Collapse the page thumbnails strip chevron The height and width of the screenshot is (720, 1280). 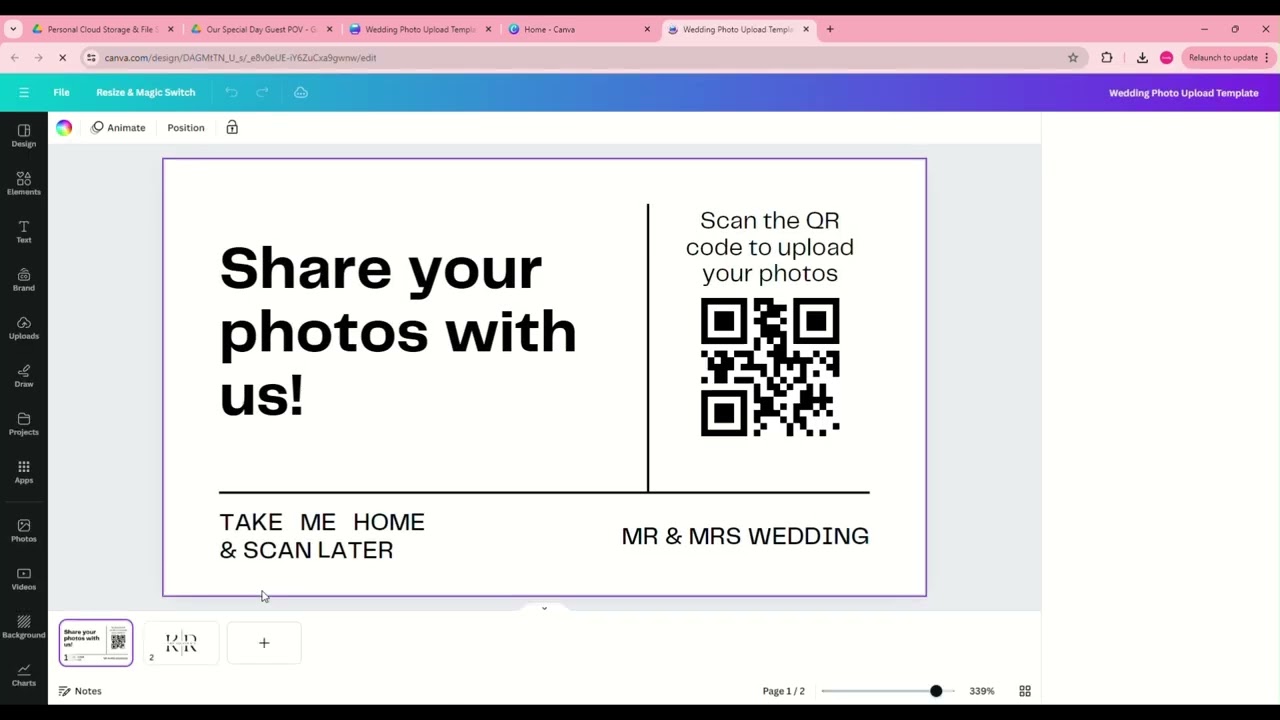[x=544, y=607]
